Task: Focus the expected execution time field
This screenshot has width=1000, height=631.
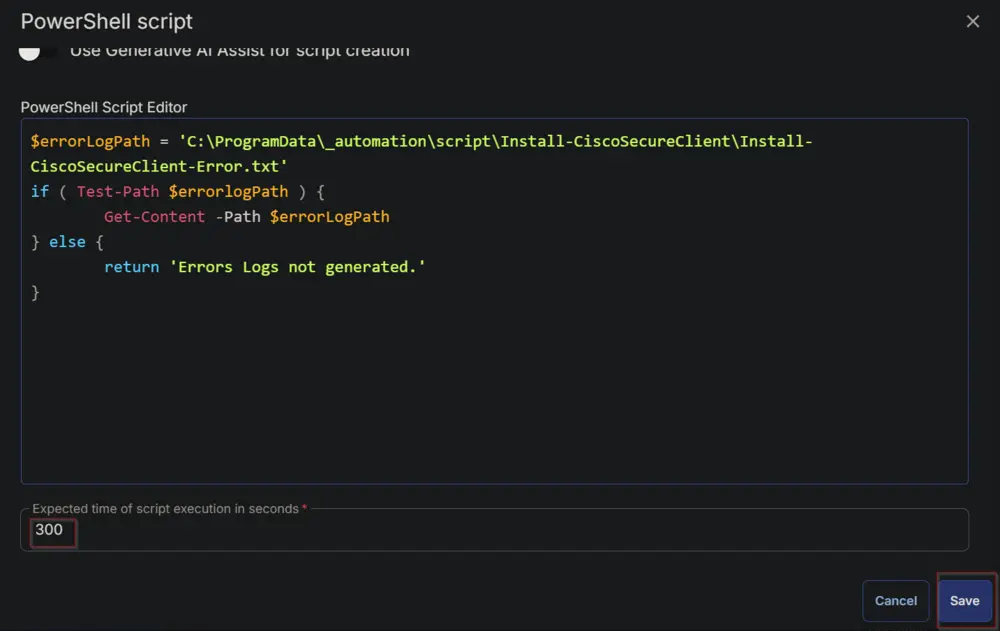Action: (x=494, y=530)
